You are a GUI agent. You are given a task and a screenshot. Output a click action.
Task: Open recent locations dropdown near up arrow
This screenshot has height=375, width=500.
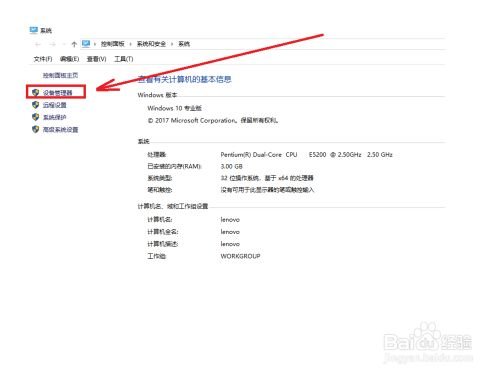coord(64,44)
